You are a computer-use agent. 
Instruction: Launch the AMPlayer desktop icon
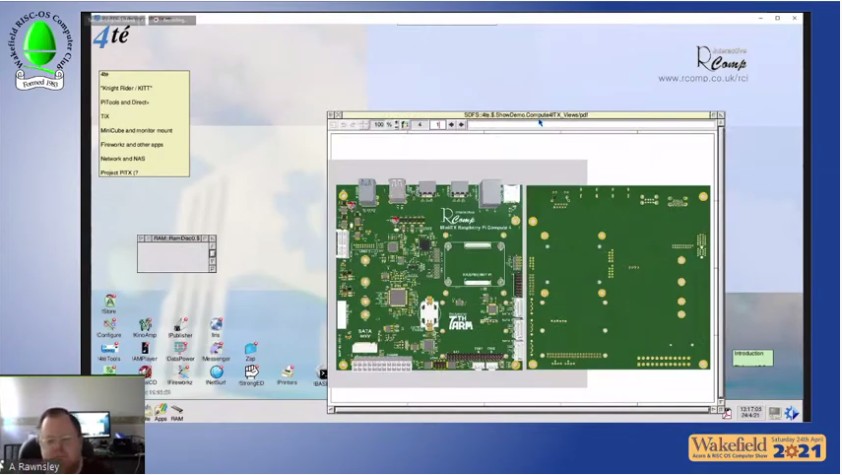coord(145,352)
